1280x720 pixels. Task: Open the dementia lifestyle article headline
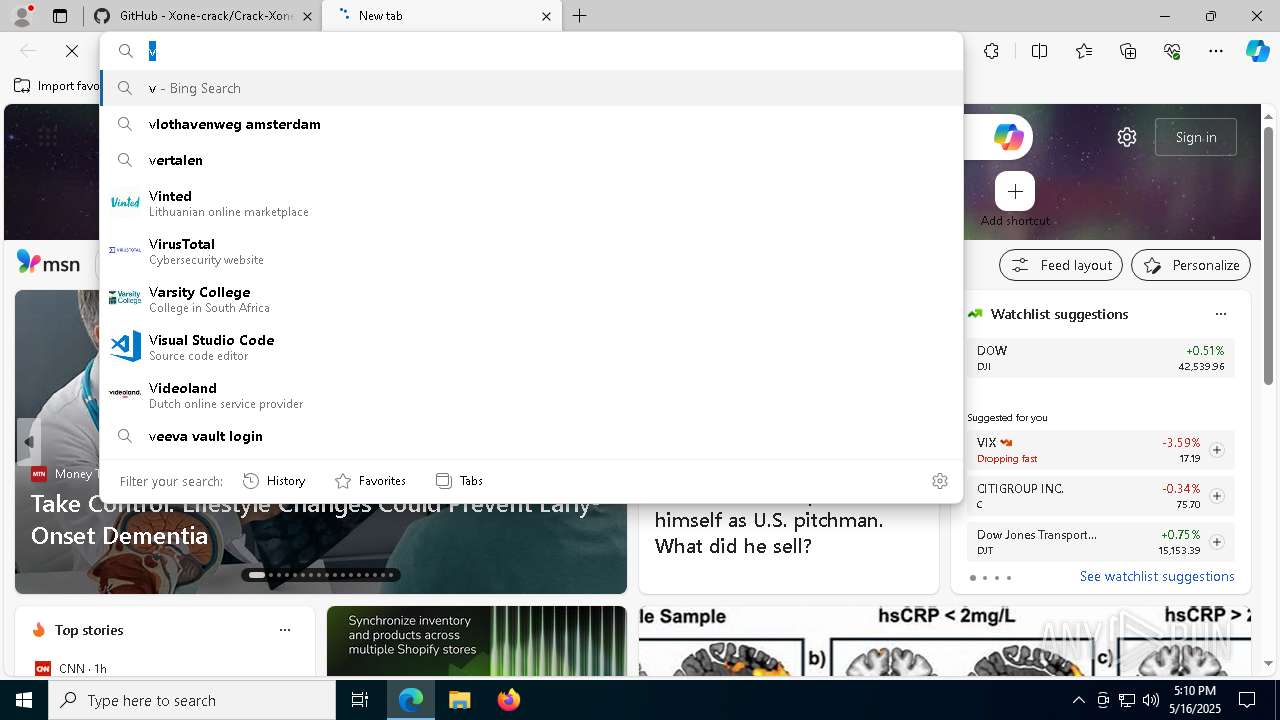click(310, 520)
